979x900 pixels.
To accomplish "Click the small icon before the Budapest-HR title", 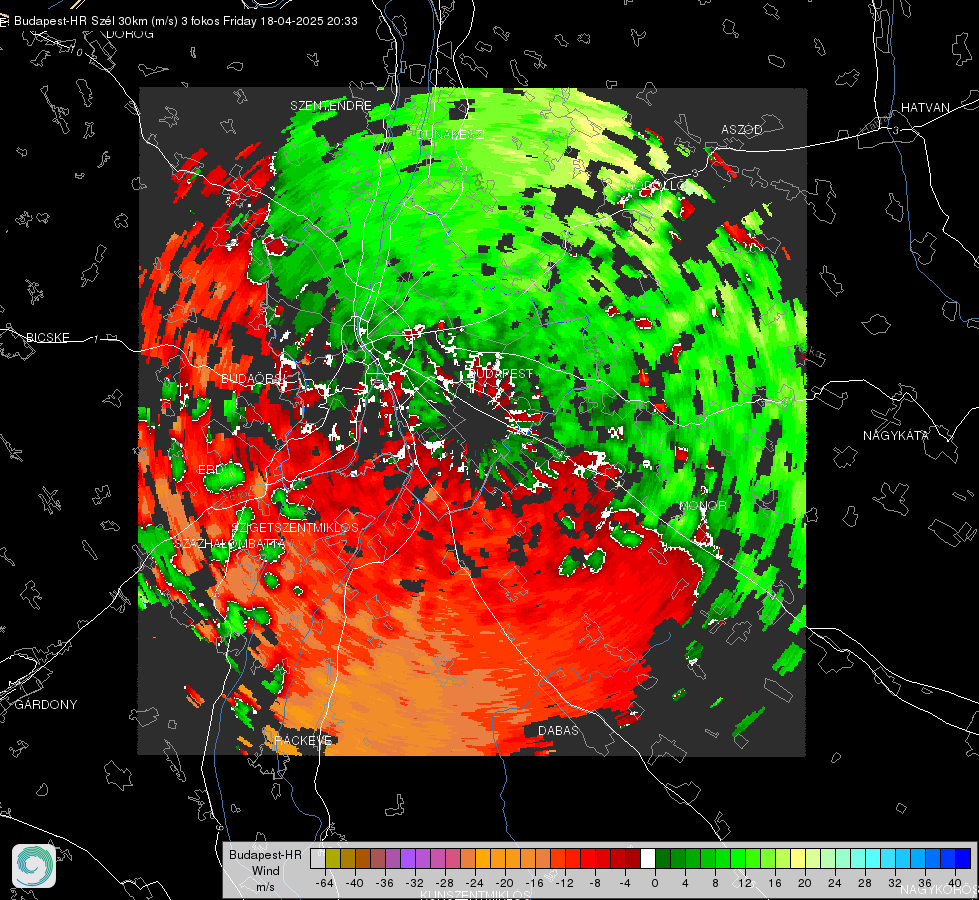I will 4,21.
